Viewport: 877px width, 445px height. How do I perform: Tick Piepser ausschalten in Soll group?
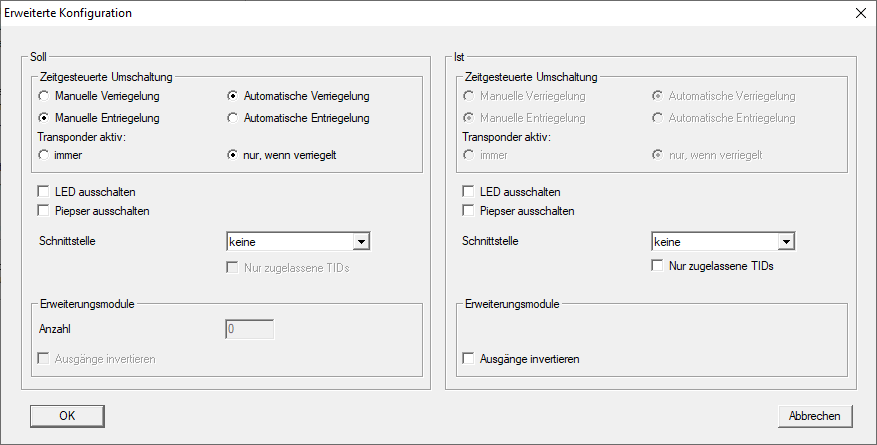tap(43, 210)
